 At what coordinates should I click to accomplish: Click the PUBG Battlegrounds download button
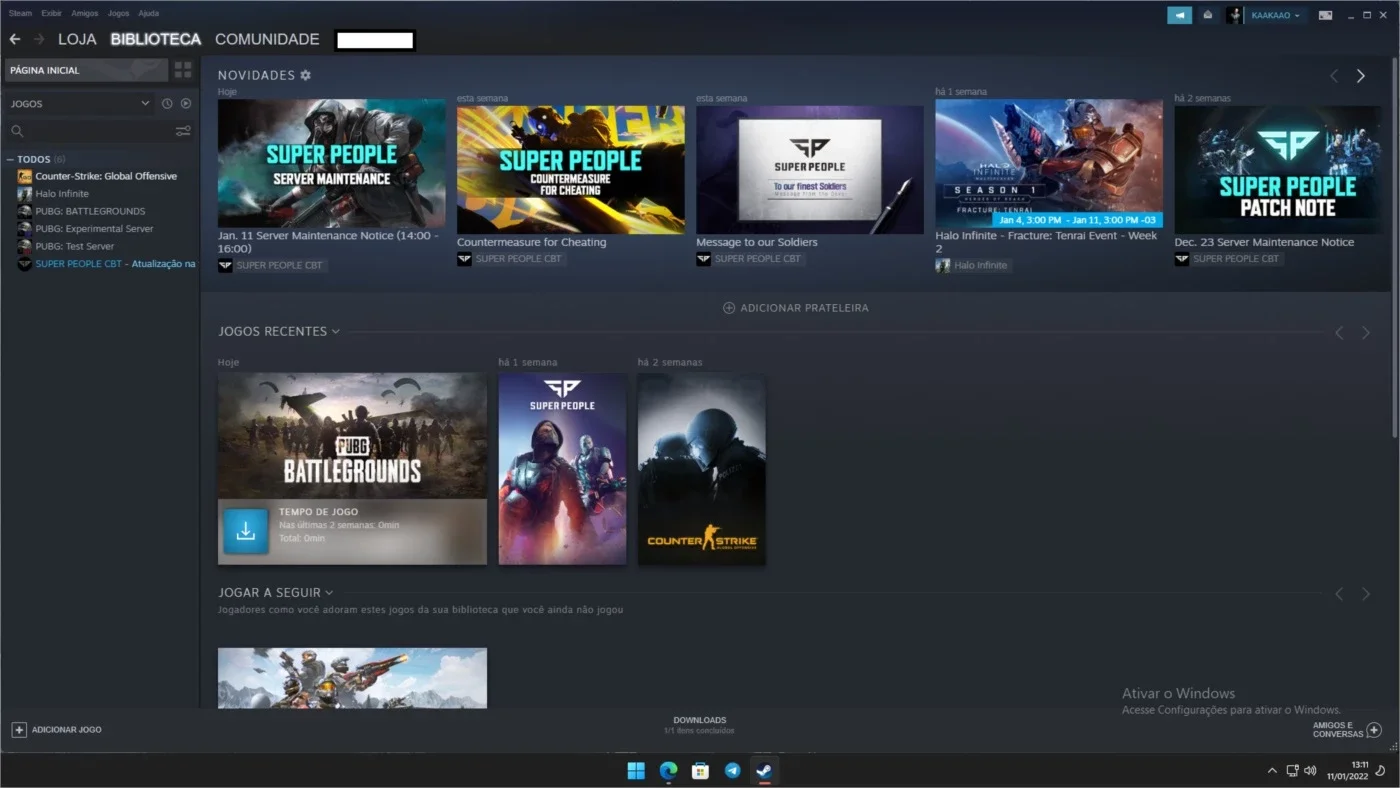pos(245,532)
